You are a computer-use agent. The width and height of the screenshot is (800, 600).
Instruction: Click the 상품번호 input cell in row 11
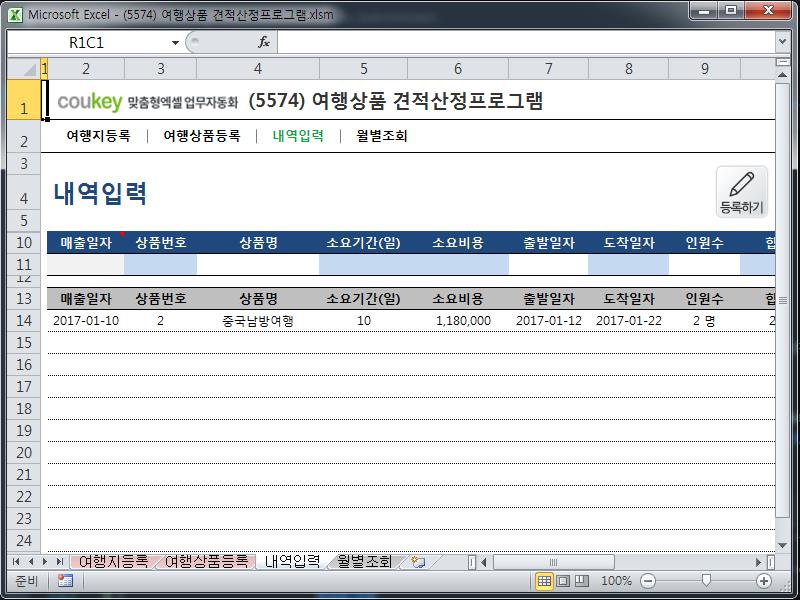[160, 264]
